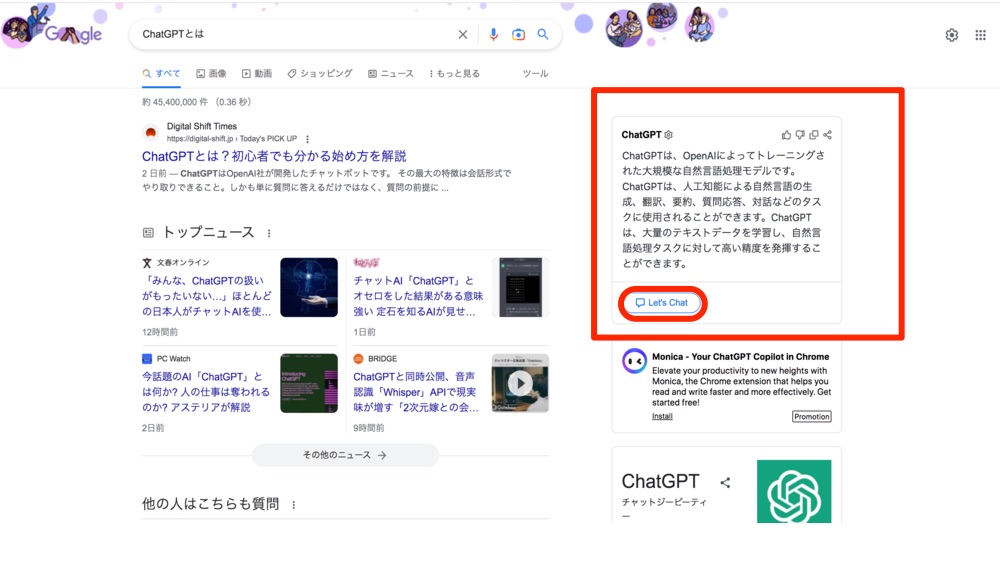The image size is (1000, 564).
Task: Click the ChatGPT knowledge panel title
Action: [x=660, y=481]
